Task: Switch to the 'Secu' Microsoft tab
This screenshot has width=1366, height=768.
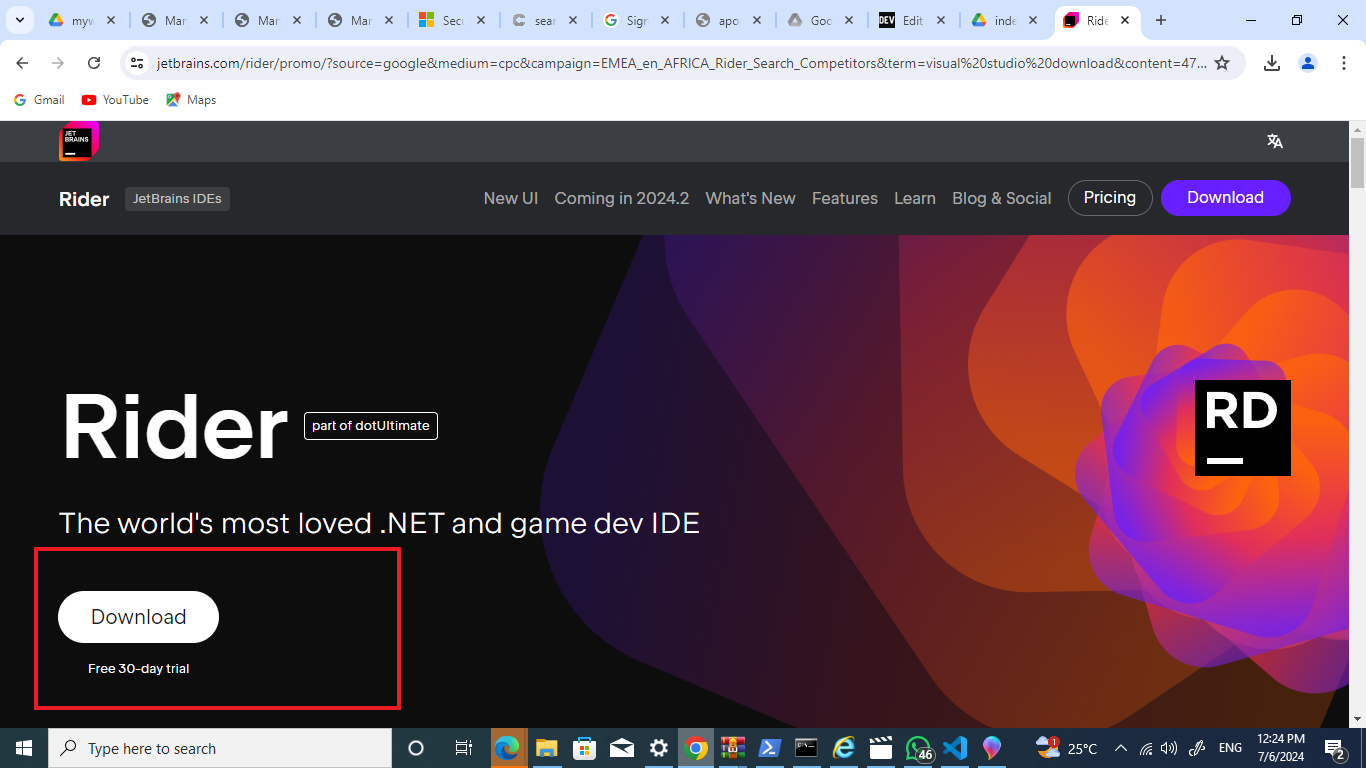Action: (452, 20)
